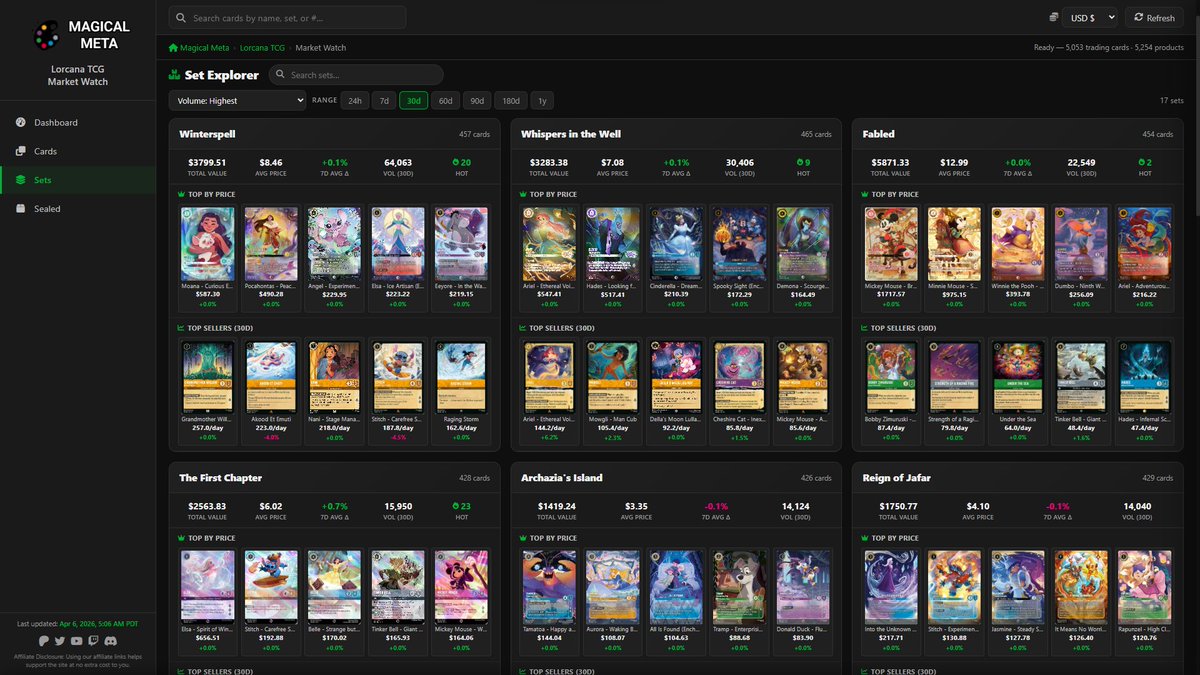
Task: Switch range to 1y
Action: 542,100
